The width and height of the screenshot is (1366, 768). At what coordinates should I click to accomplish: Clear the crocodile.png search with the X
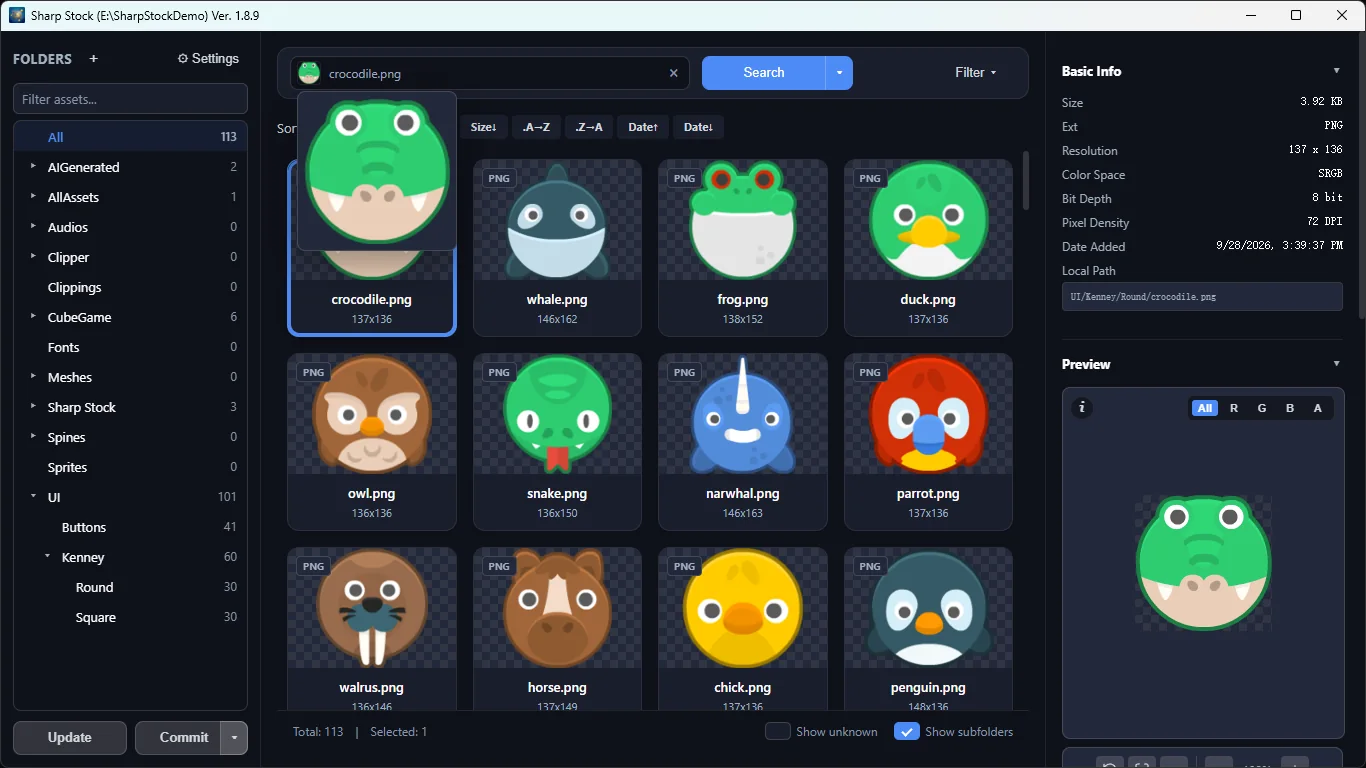coord(673,73)
